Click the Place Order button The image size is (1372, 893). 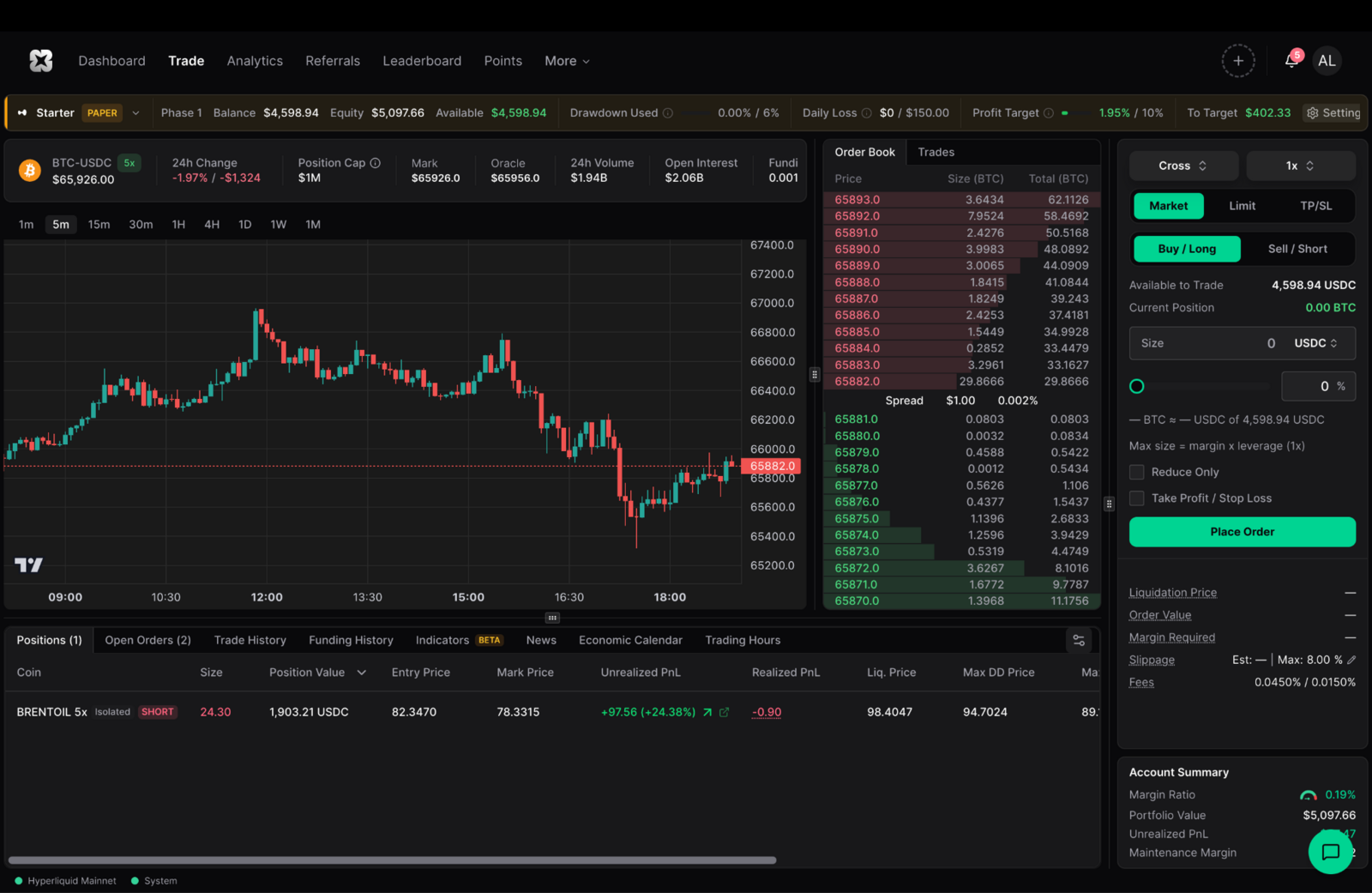(x=1242, y=532)
